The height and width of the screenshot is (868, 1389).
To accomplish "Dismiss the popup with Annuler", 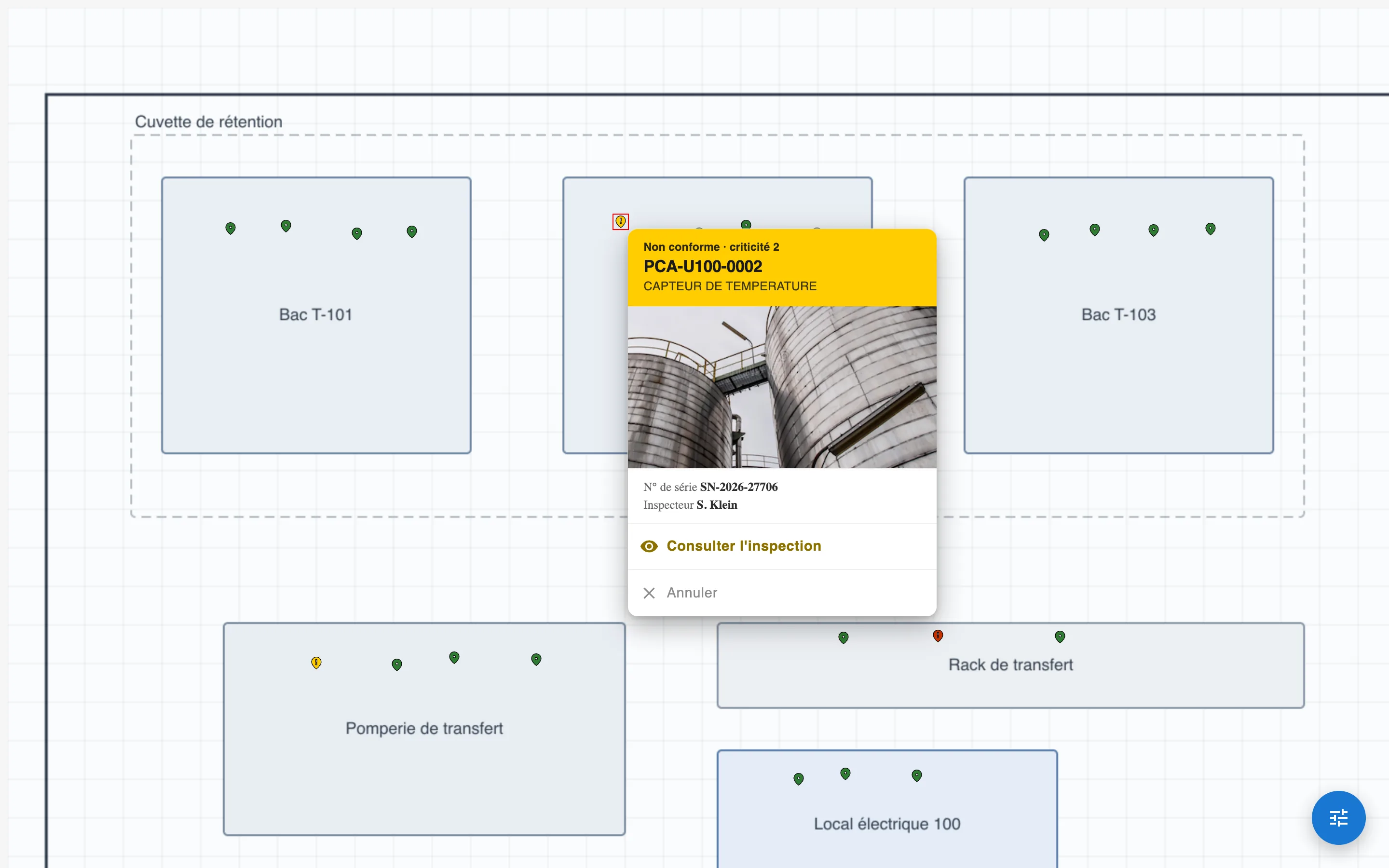I will [x=782, y=593].
